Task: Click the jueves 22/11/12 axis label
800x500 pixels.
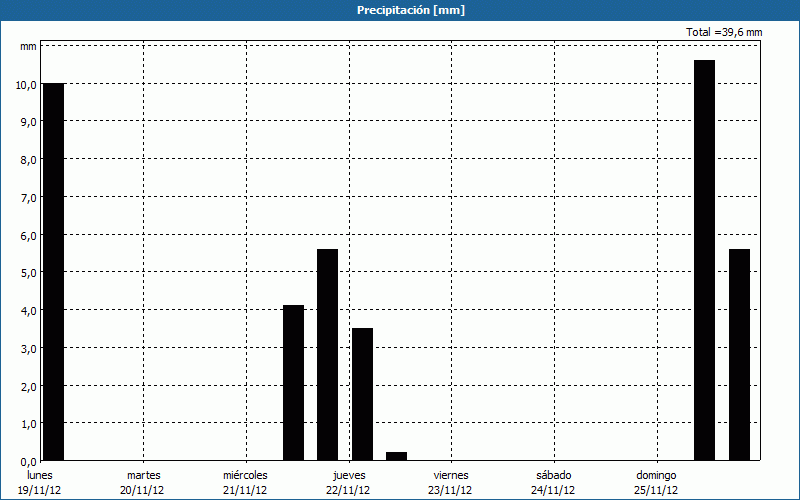Action: click(x=348, y=482)
